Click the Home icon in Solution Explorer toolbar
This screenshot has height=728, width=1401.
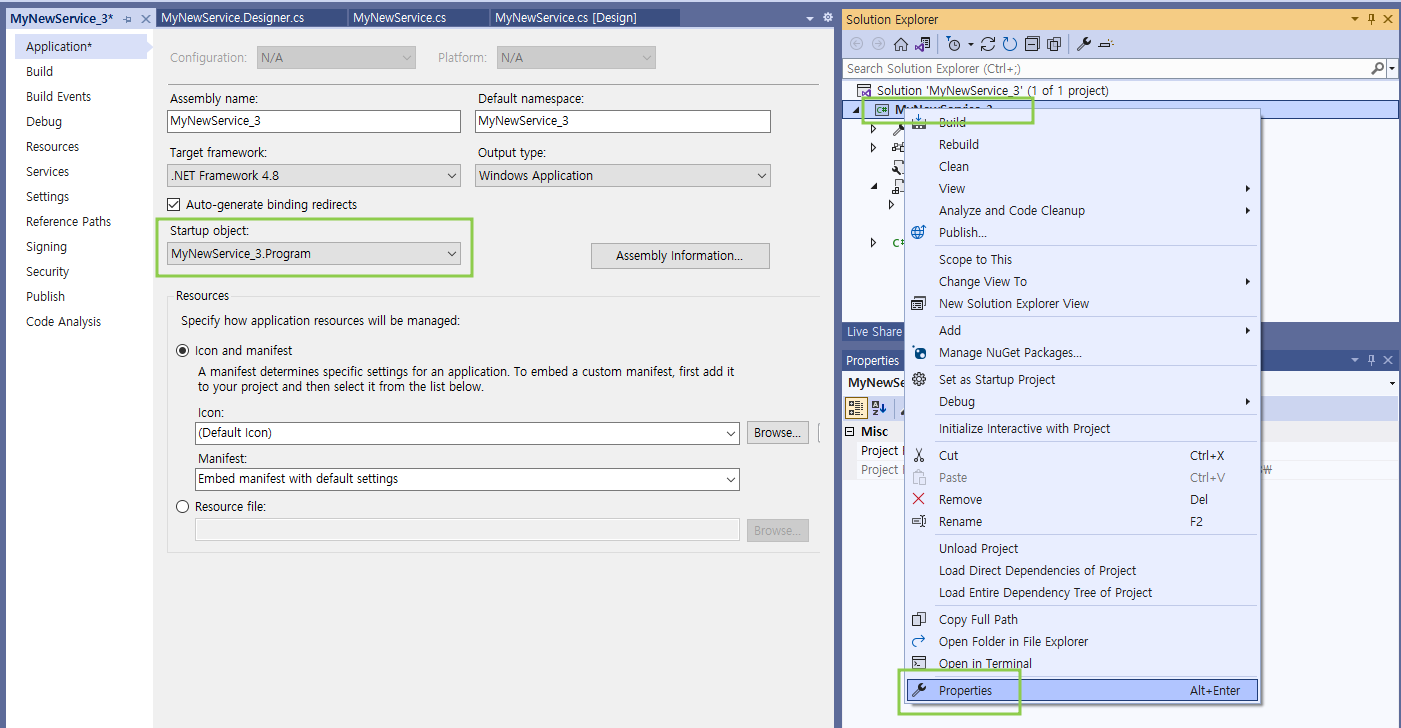tap(901, 44)
